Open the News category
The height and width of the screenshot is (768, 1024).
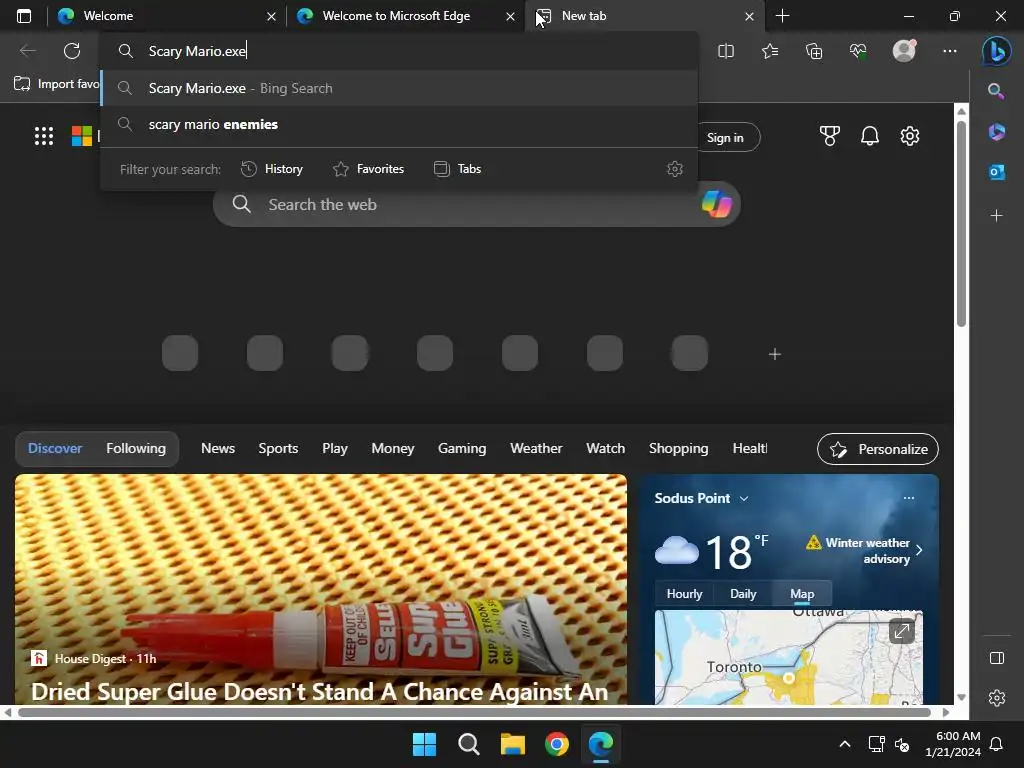pyautogui.click(x=217, y=449)
